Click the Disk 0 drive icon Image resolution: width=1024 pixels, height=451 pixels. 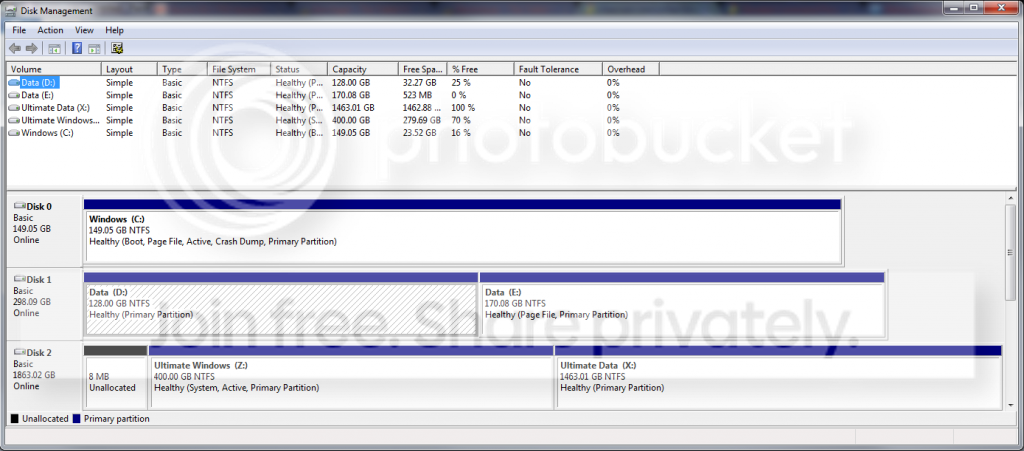20,206
